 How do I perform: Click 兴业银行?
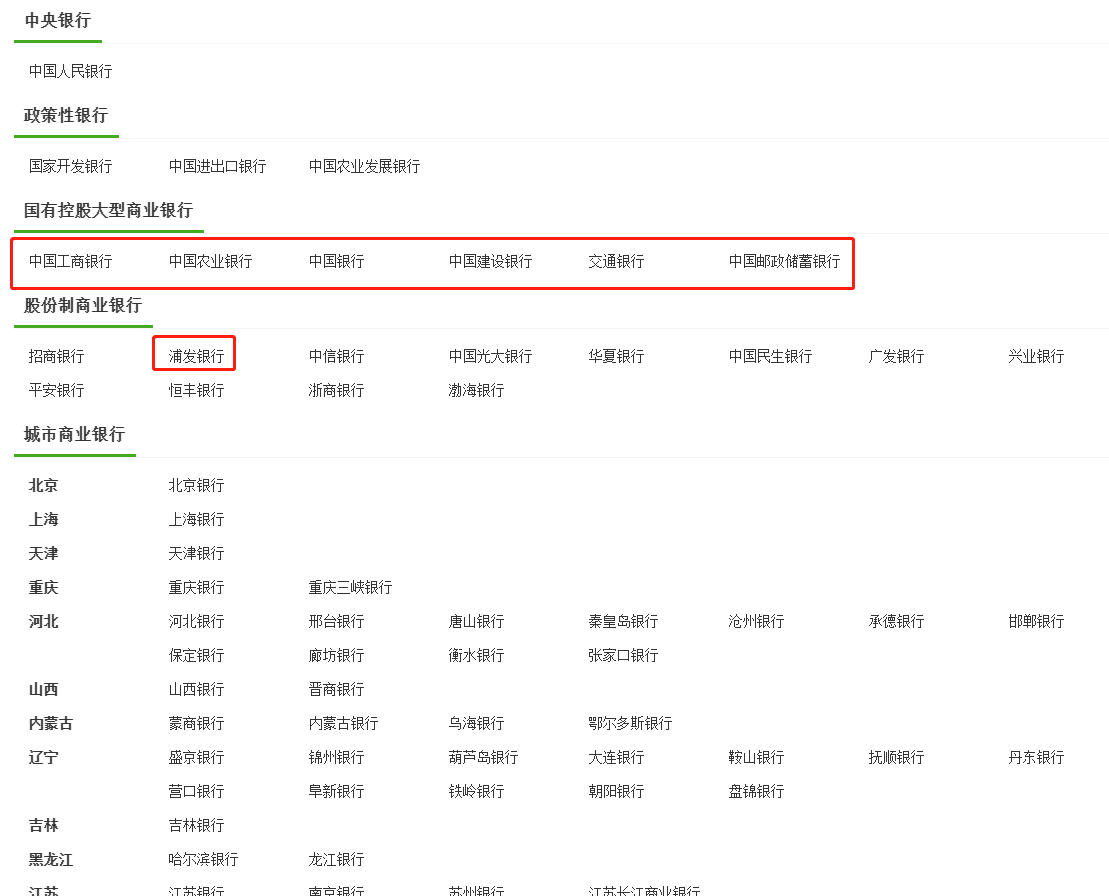pyautogui.click(x=1036, y=356)
